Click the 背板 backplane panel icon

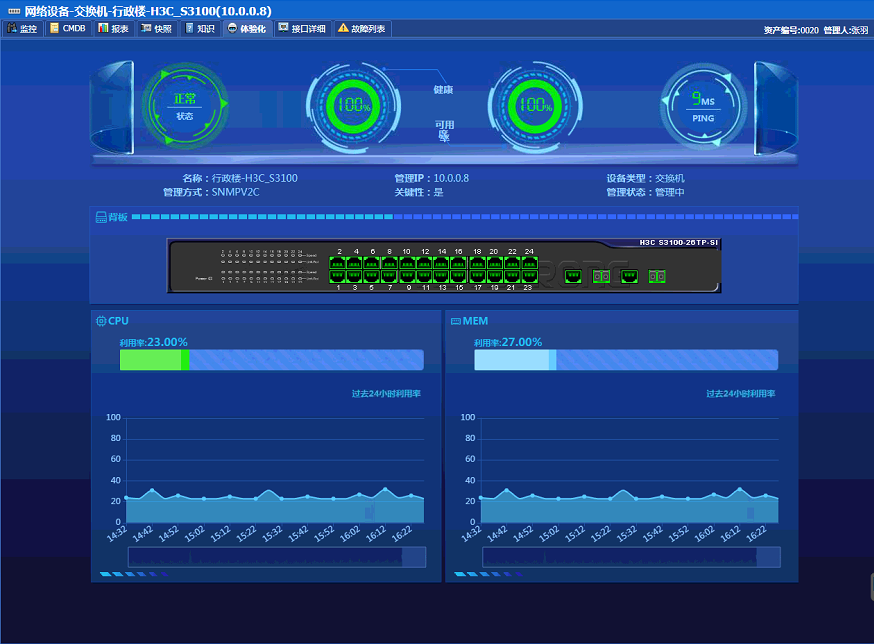click(x=101, y=217)
